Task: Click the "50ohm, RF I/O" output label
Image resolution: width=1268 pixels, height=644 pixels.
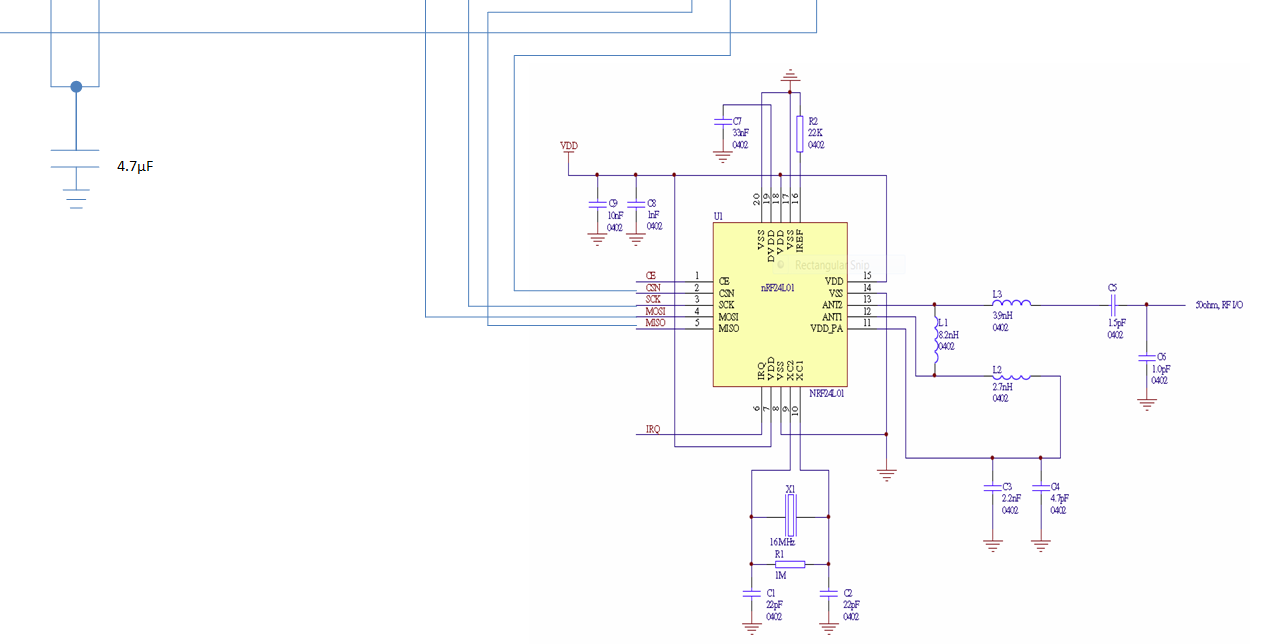Action: point(1219,304)
